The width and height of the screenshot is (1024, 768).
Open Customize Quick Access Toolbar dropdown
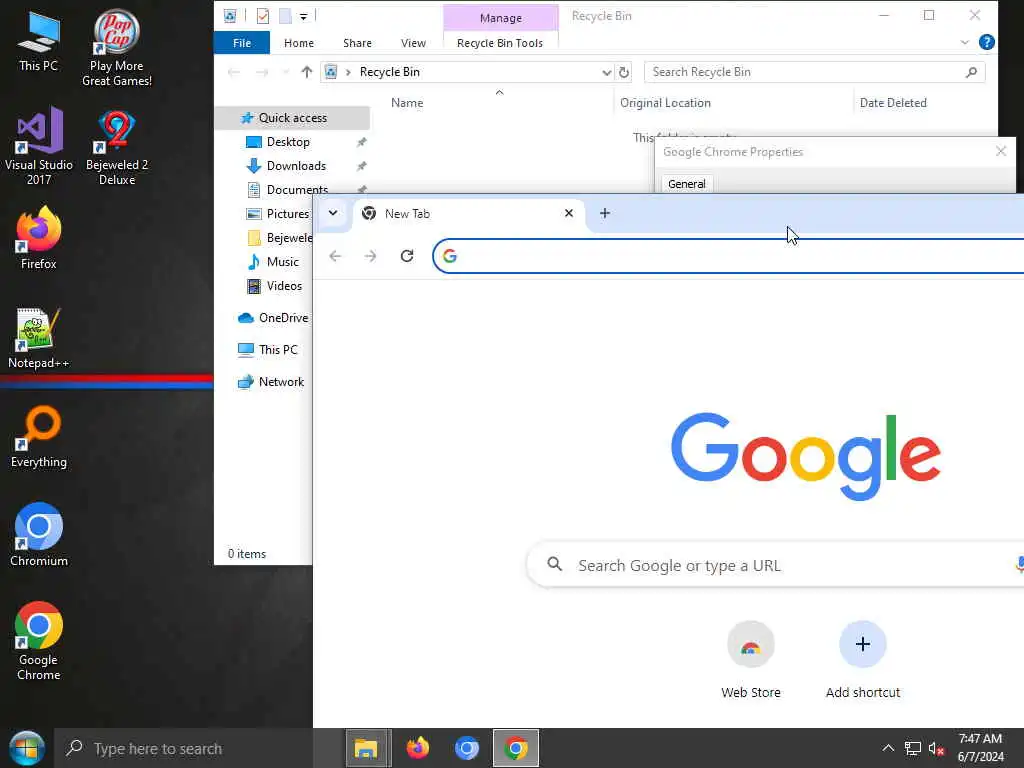(304, 16)
